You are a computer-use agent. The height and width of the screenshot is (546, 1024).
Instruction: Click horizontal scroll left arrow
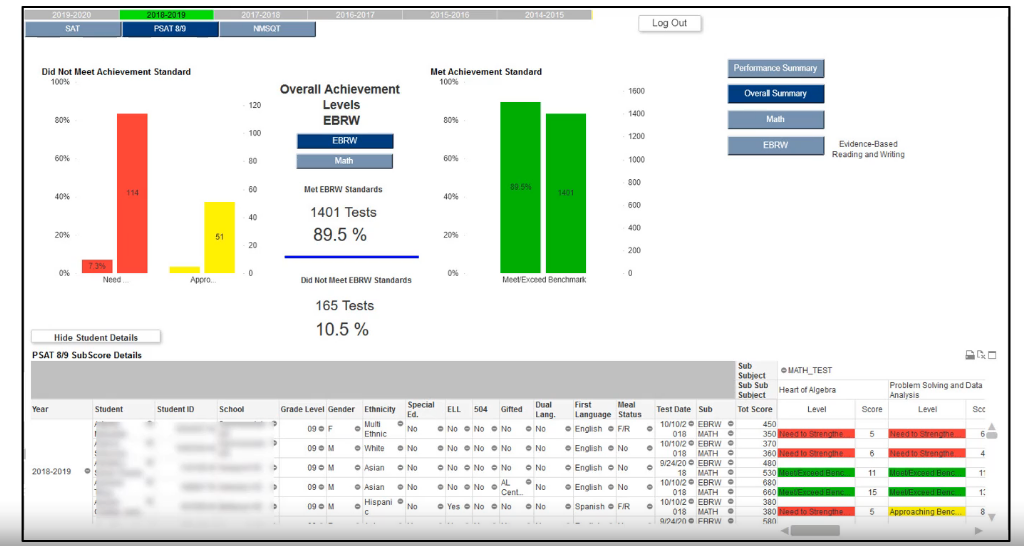pos(784,531)
